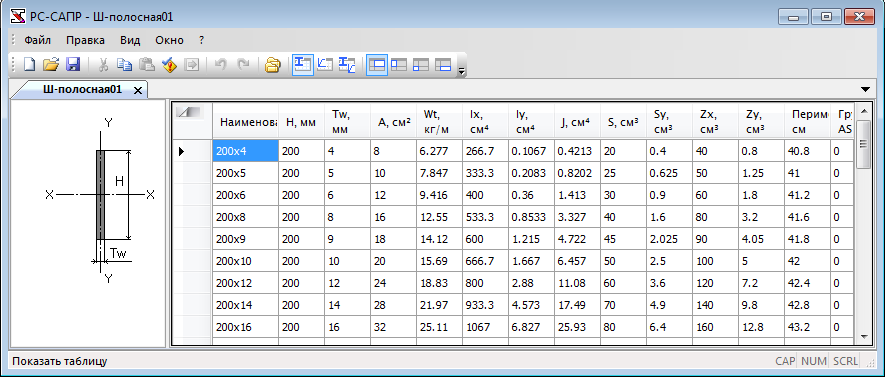Create a new document with the blank page icon
Image resolution: width=885 pixels, height=377 pixels.
coord(29,65)
